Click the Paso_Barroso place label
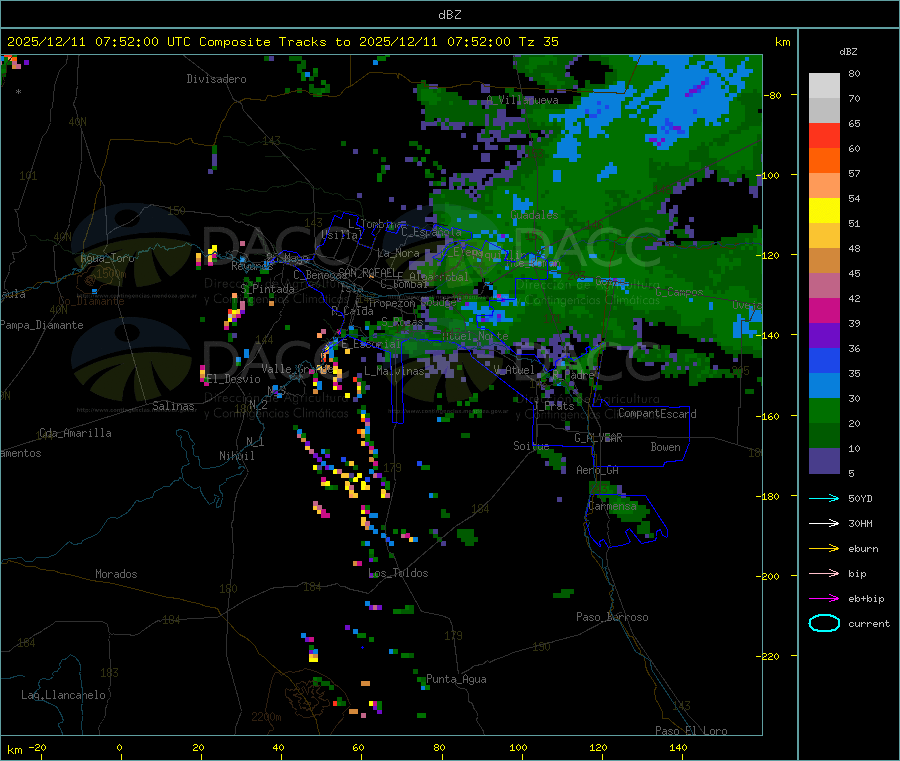Image resolution: width=900 pixels, height=761 pixels. (612, 617)
